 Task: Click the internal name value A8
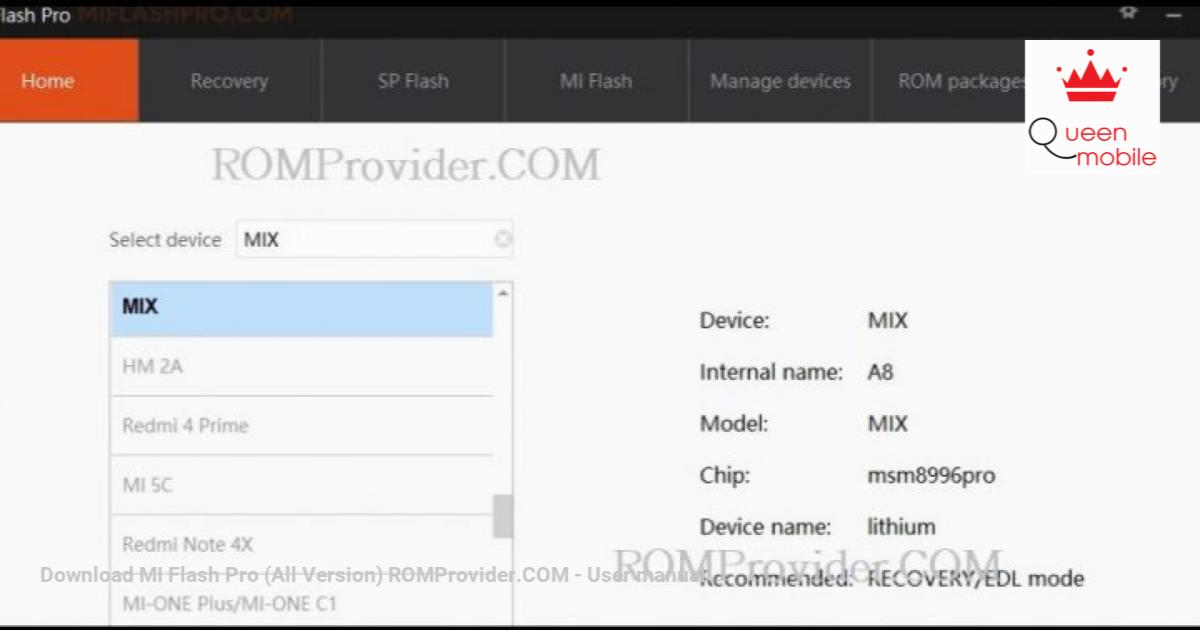880,372
